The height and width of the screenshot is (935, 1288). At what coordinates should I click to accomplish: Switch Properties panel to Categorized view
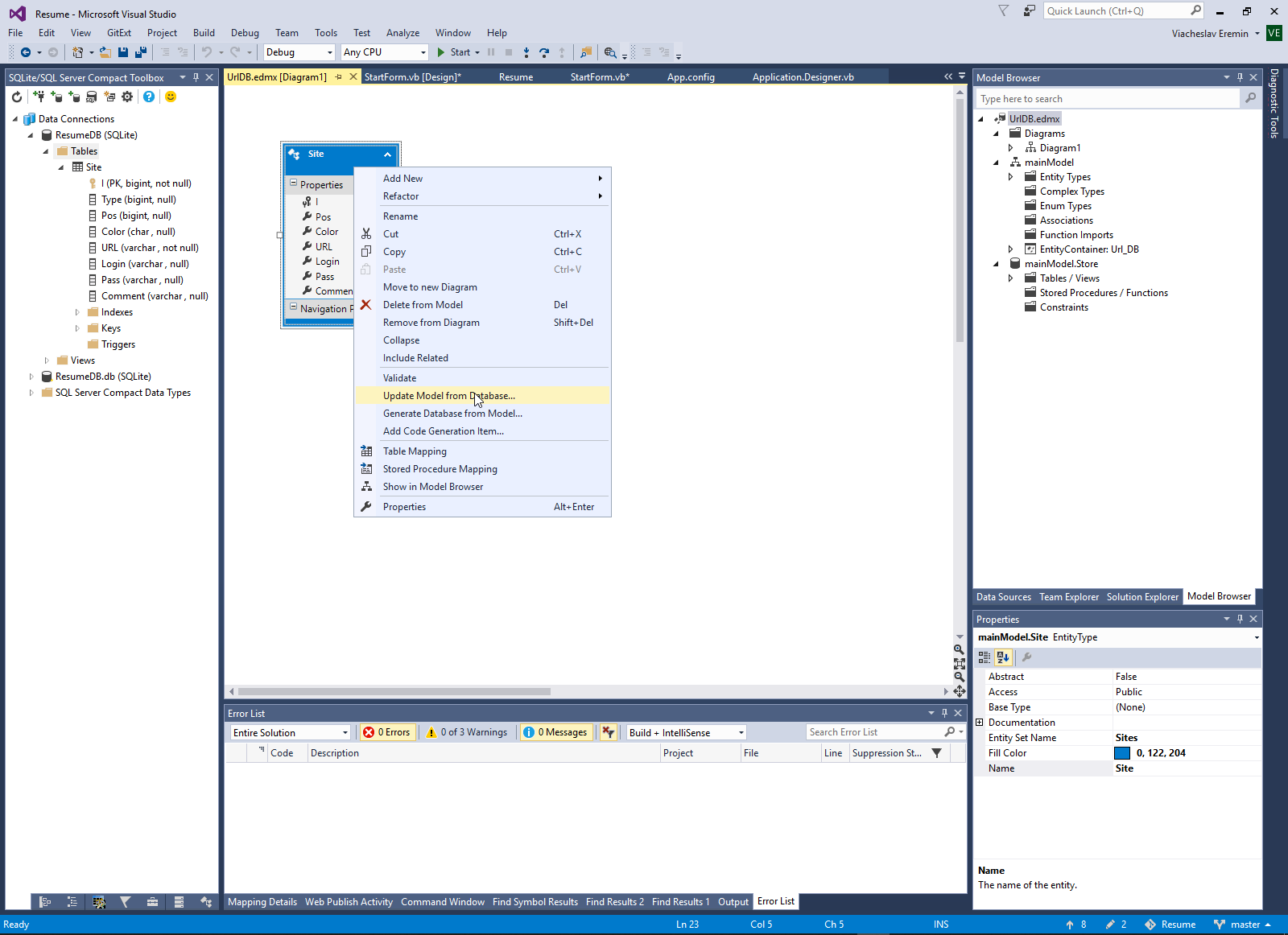pos(985,657)
